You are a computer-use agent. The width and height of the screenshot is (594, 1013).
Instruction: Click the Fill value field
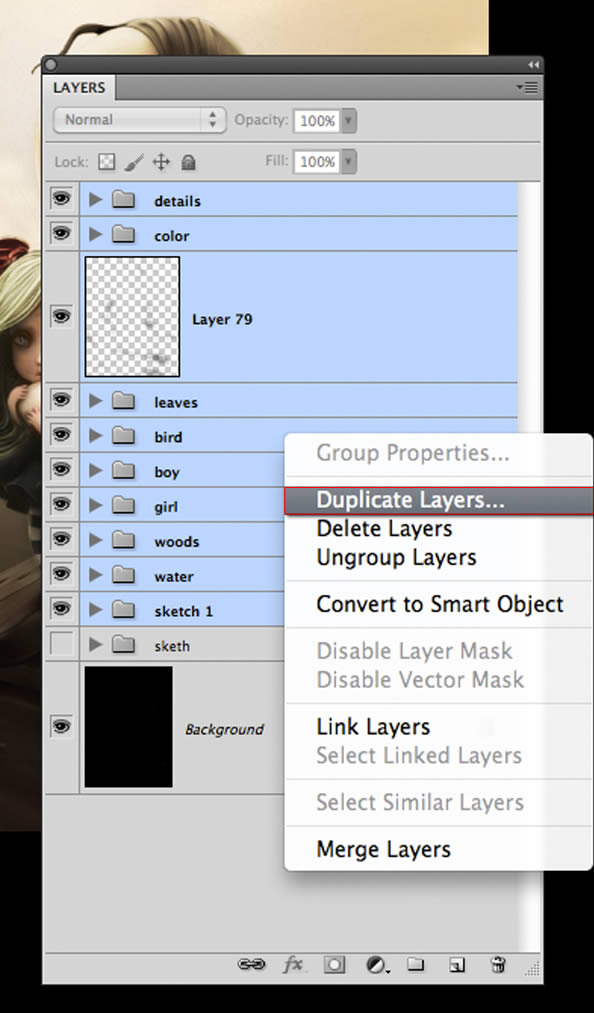click(317, 162)
